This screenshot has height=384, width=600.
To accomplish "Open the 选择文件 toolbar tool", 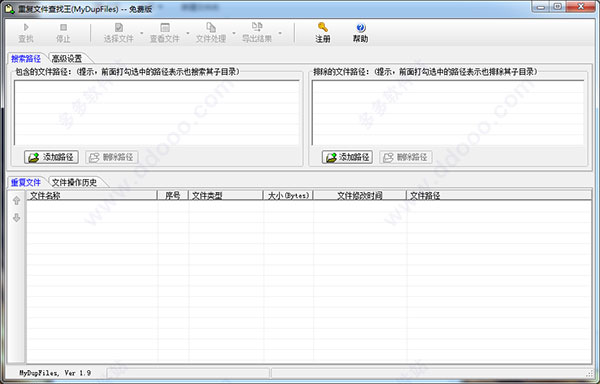I will tap(119, 33).
